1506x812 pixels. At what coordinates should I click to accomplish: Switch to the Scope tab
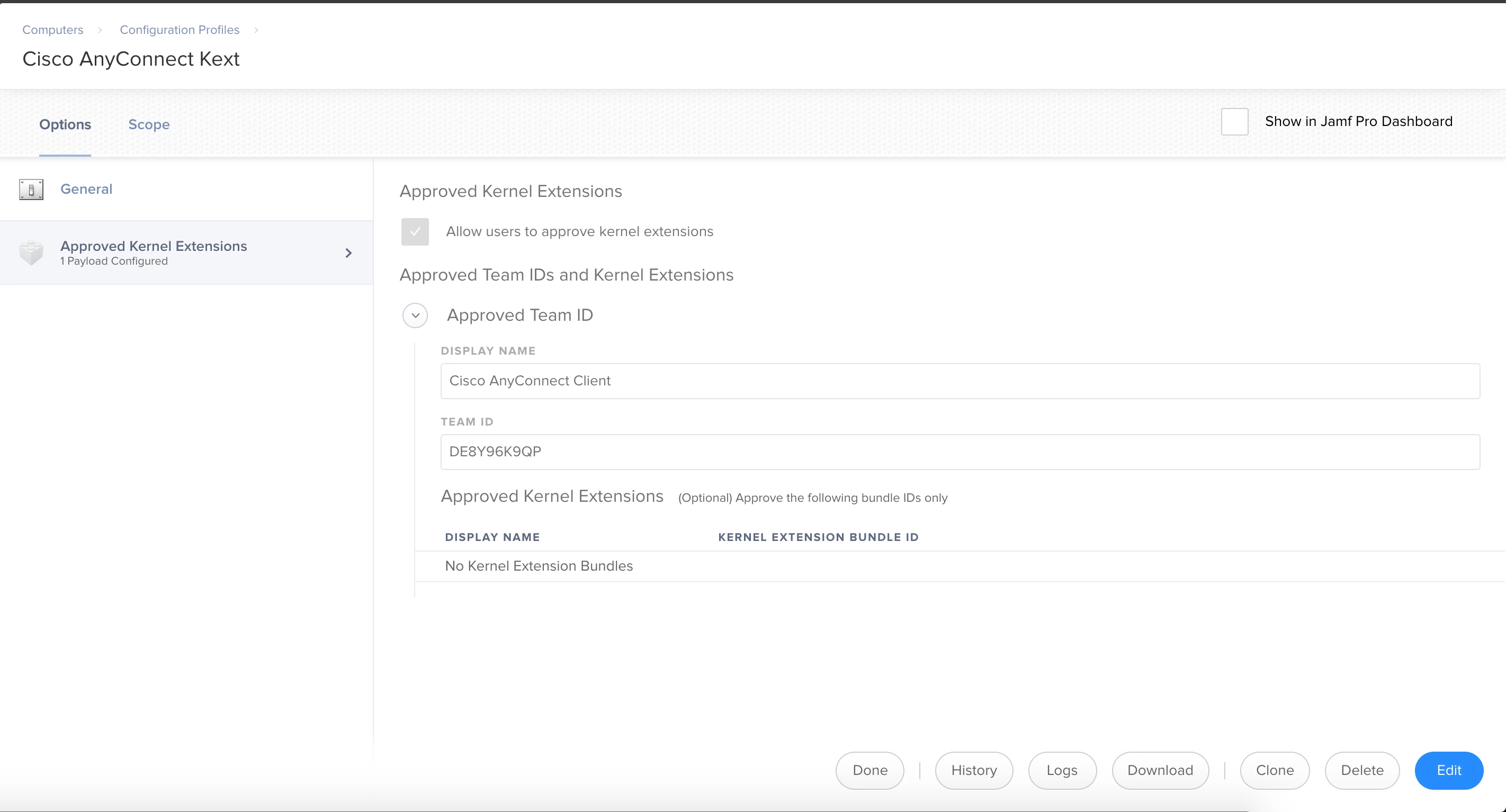point(148,124)
